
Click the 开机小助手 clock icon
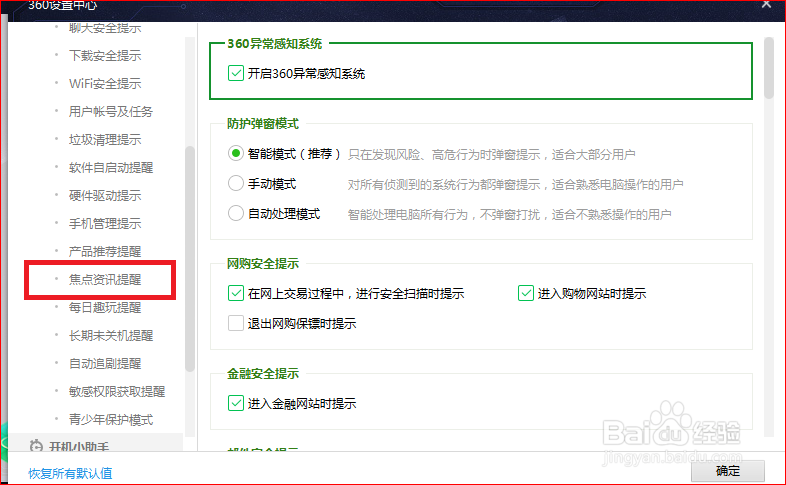click(36, 445)
